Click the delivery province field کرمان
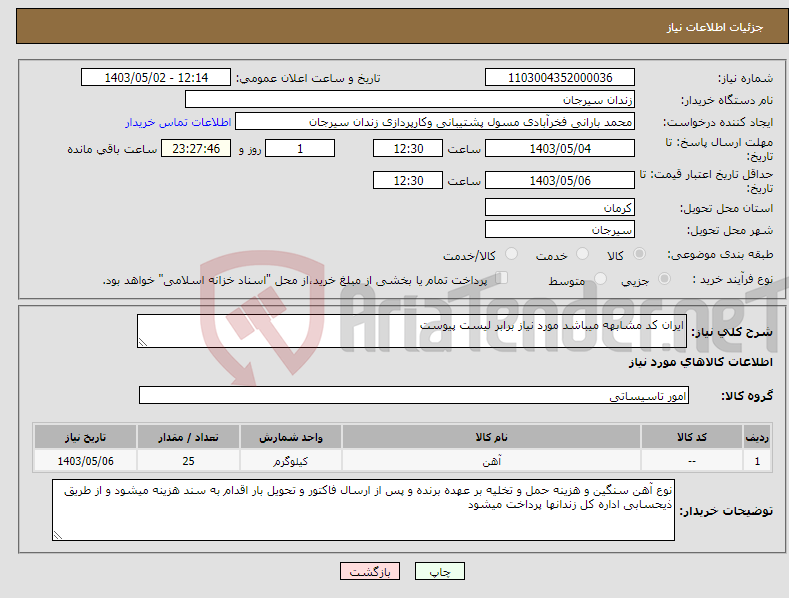The height and width of the screenshot is (598, 789). click(560, 207)
